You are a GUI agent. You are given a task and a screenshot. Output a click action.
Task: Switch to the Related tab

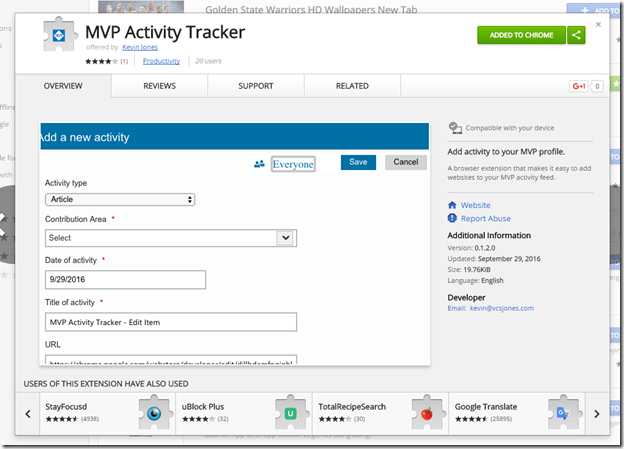tap(352, 86)
